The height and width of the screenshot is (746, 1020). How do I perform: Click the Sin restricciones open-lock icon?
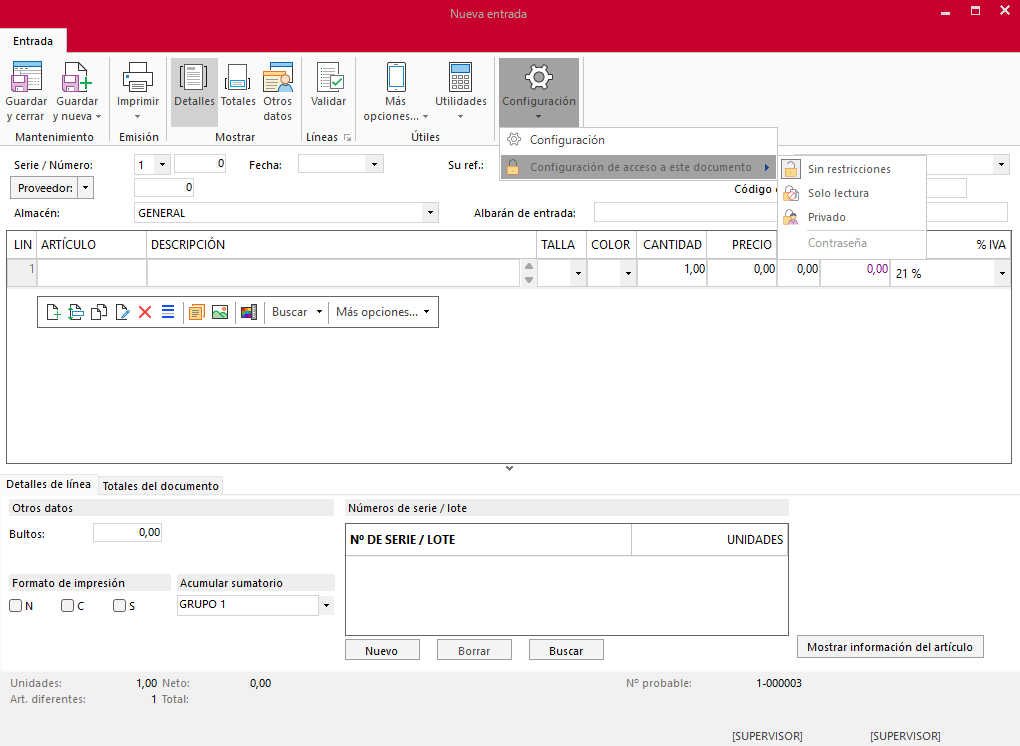(790, 169)
